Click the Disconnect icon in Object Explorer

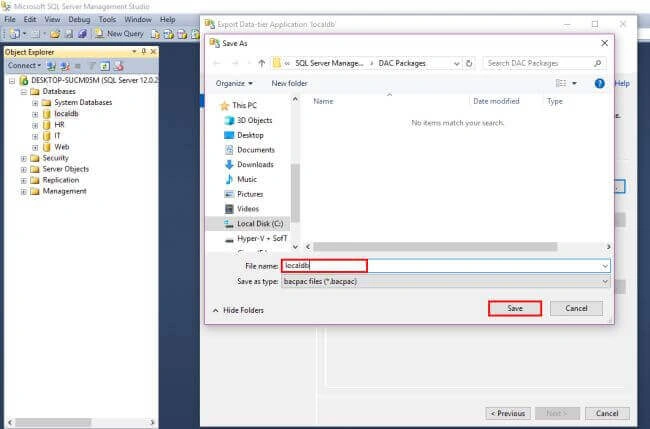pyautogui.click(x=65, y=66)
